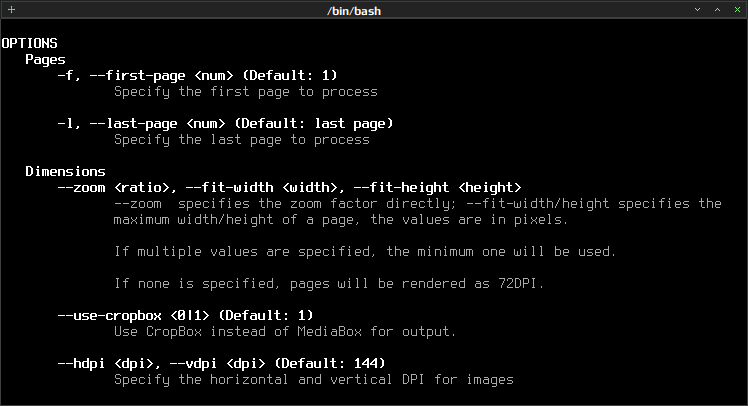Click the '--zoom <ratio>, --fit-width' option line
Image resolution: width=748 pixels, height=406 pixels.
pyautogui.click(x=290, y=187)
